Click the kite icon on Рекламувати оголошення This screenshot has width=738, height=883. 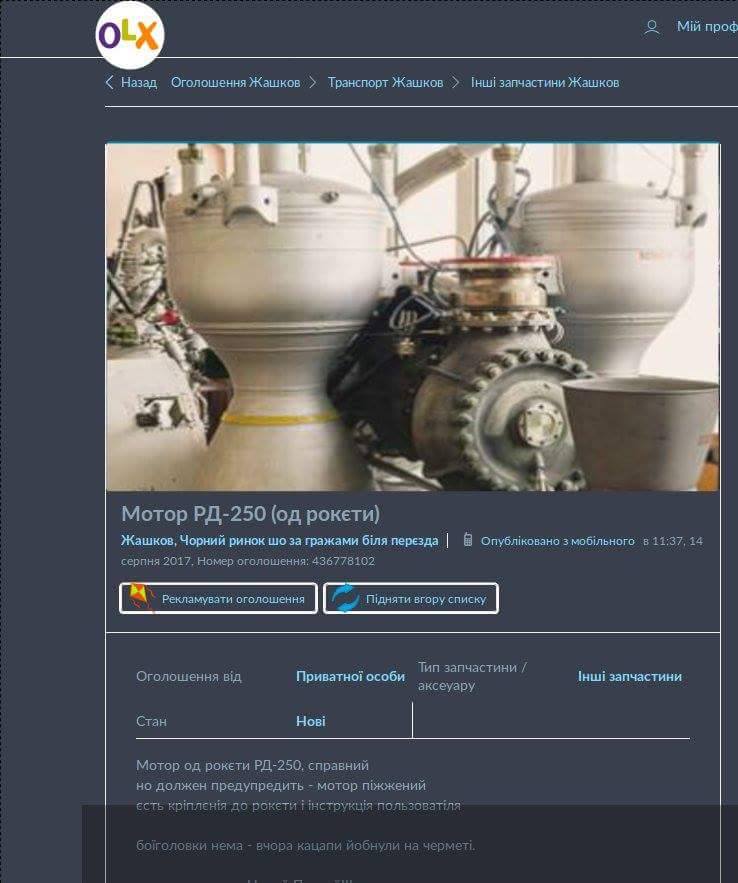(x=140, y=598)
